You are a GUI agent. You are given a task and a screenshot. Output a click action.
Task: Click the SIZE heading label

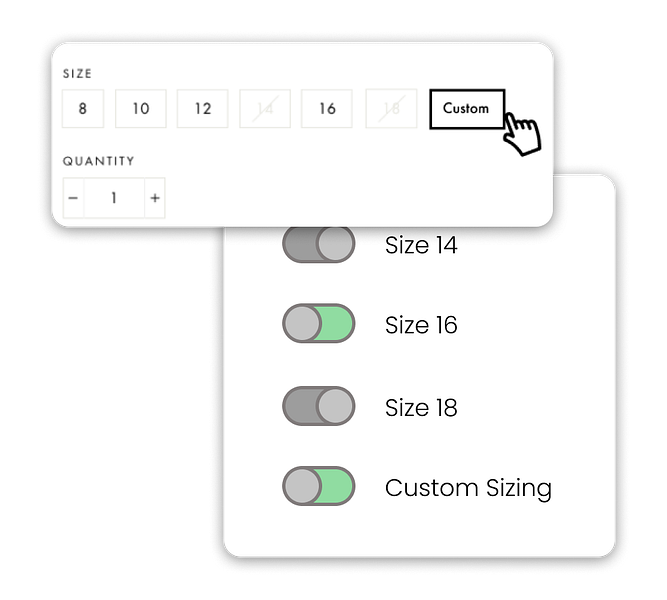pos(77,74)
